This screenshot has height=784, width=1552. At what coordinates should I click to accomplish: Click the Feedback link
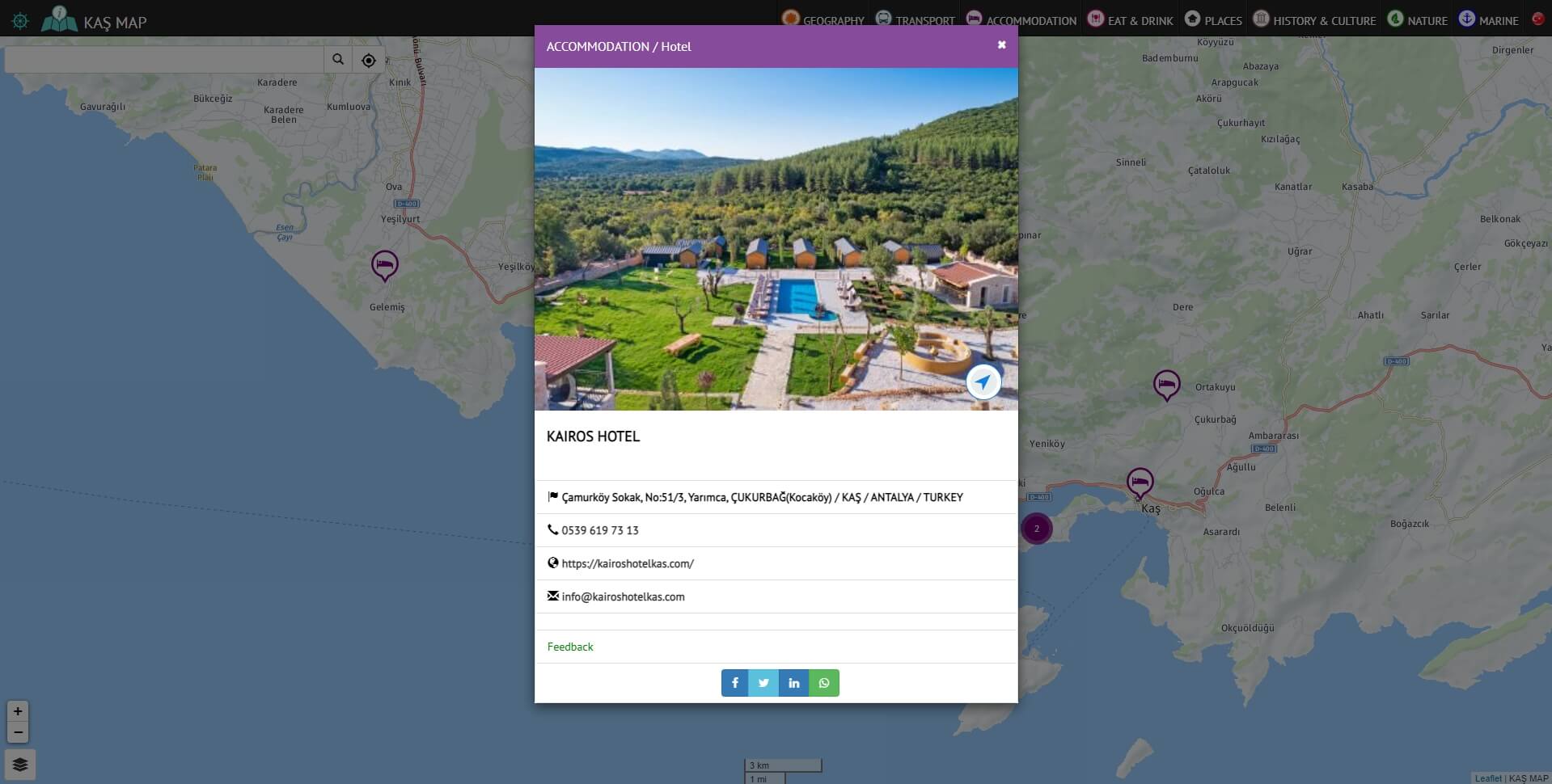pyautogui.click(x=570, y=647)
